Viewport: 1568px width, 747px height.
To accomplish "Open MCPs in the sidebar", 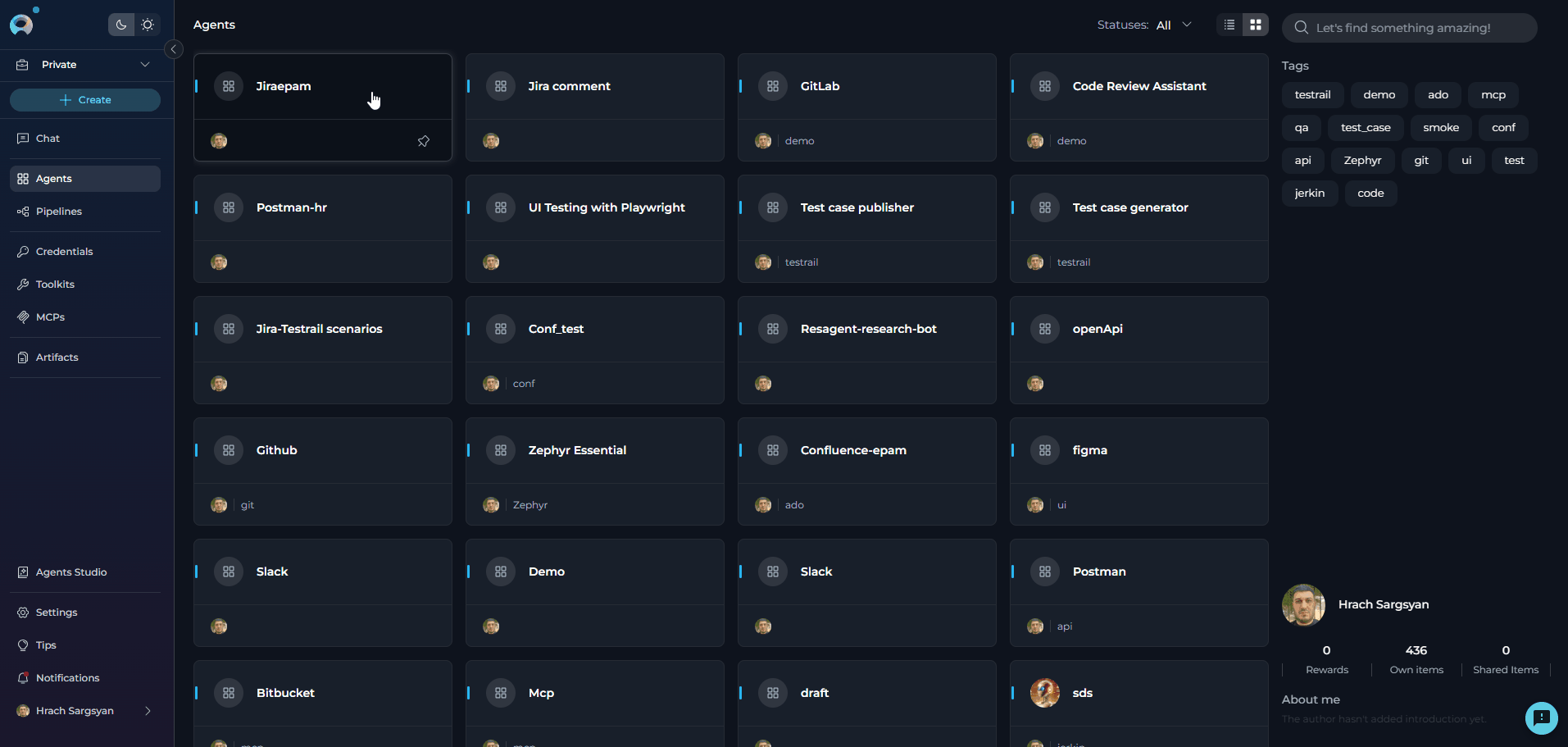I will [x=85, y=317].
